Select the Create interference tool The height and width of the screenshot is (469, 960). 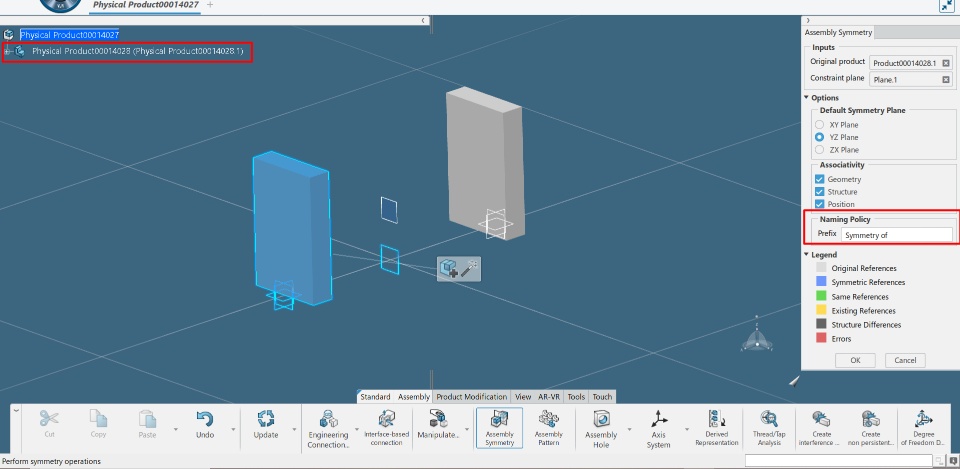click(x=820, y=427)
